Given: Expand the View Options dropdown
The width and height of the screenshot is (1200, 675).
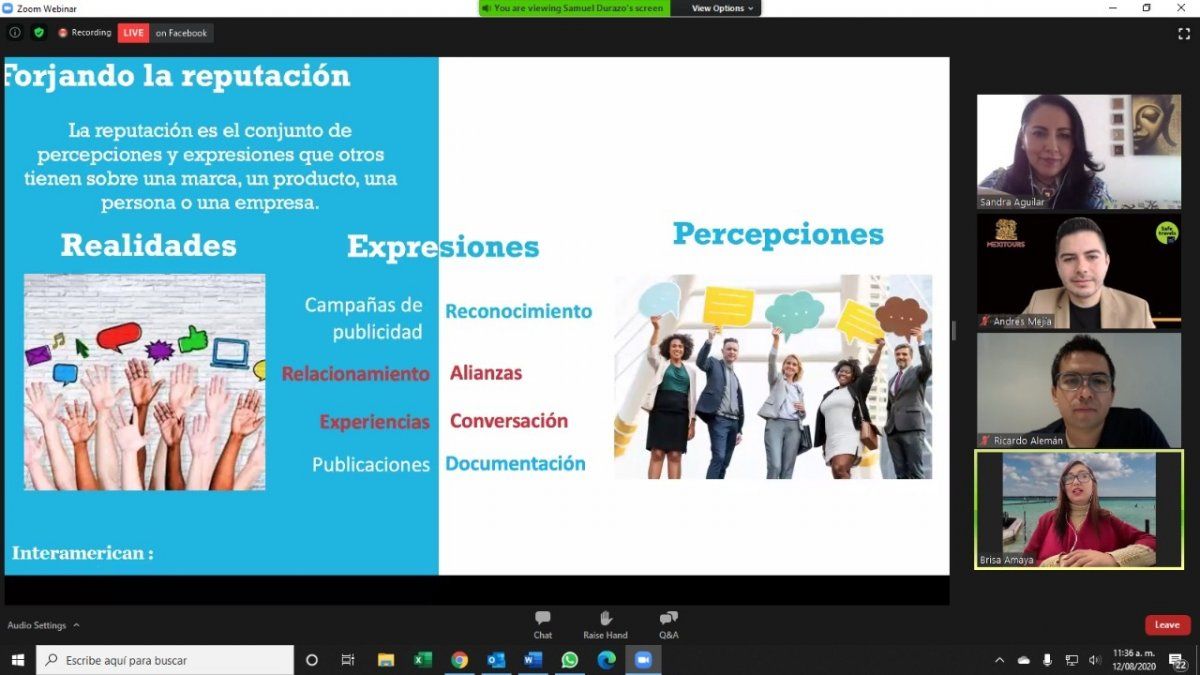Looking at the screenshot, I should [x=722, y=8].
